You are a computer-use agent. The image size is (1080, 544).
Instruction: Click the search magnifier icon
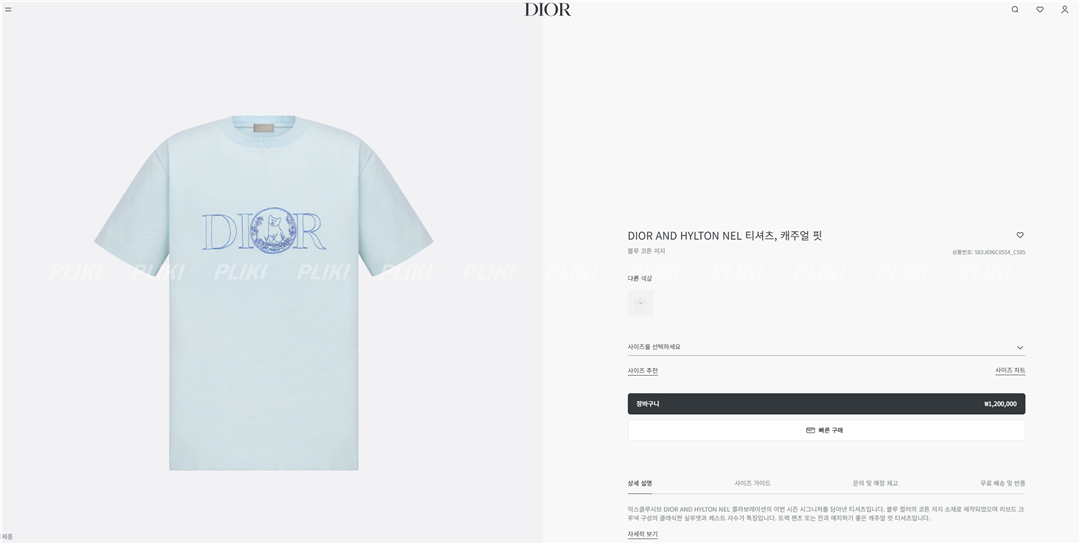1015,10
